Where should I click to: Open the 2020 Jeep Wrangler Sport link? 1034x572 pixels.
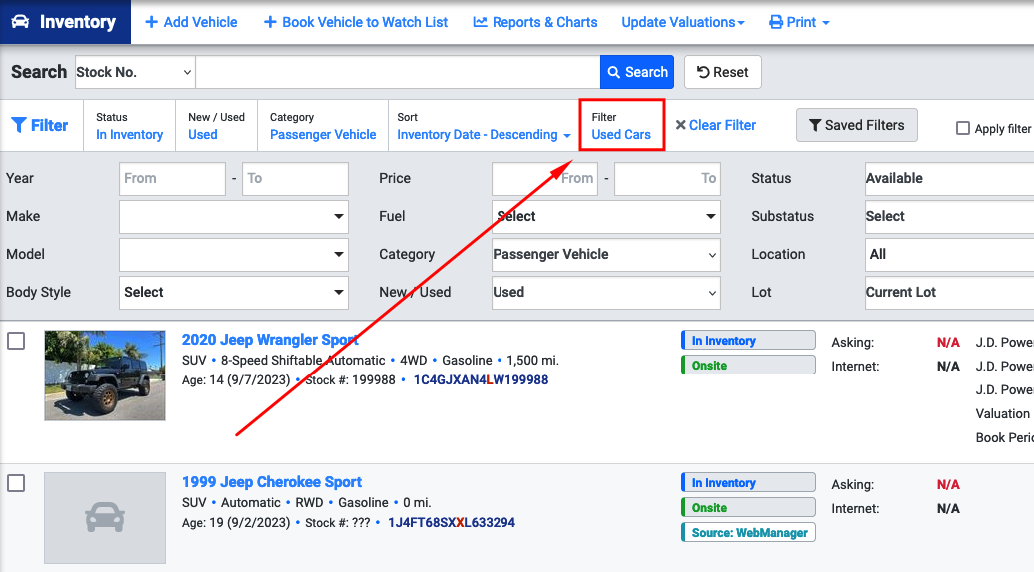[270, 340]
